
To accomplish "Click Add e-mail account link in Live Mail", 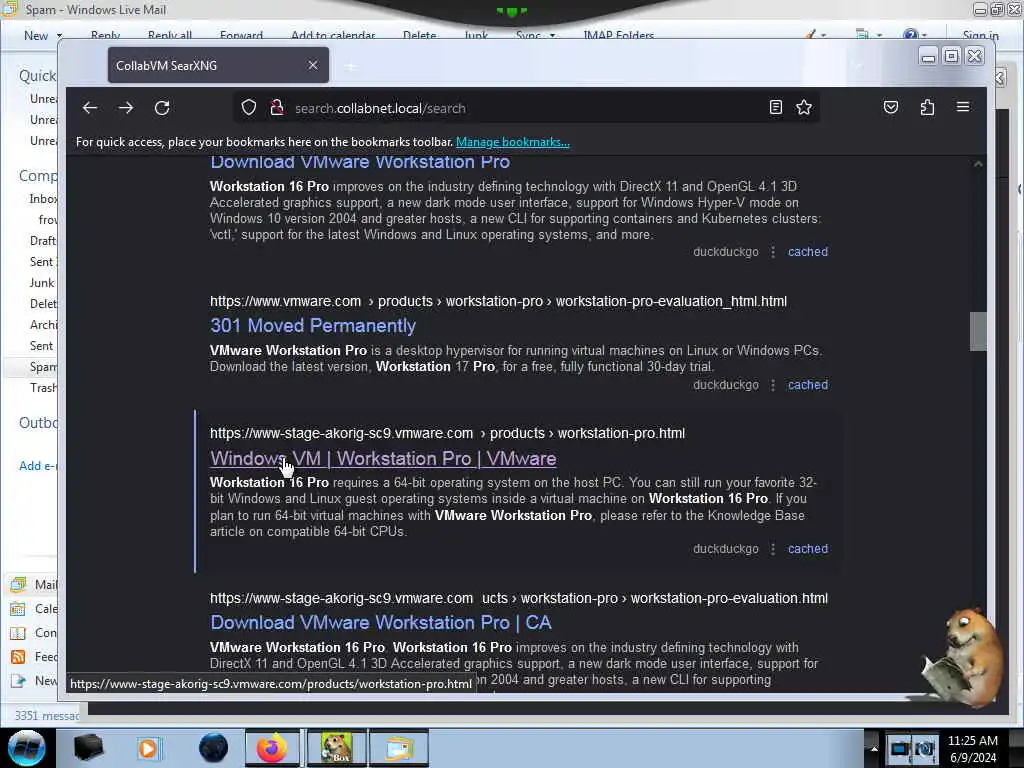I will [38, 466].
